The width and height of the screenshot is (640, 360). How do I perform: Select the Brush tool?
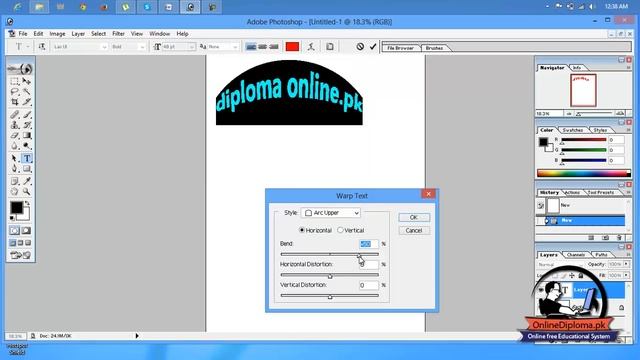point(27,115)
